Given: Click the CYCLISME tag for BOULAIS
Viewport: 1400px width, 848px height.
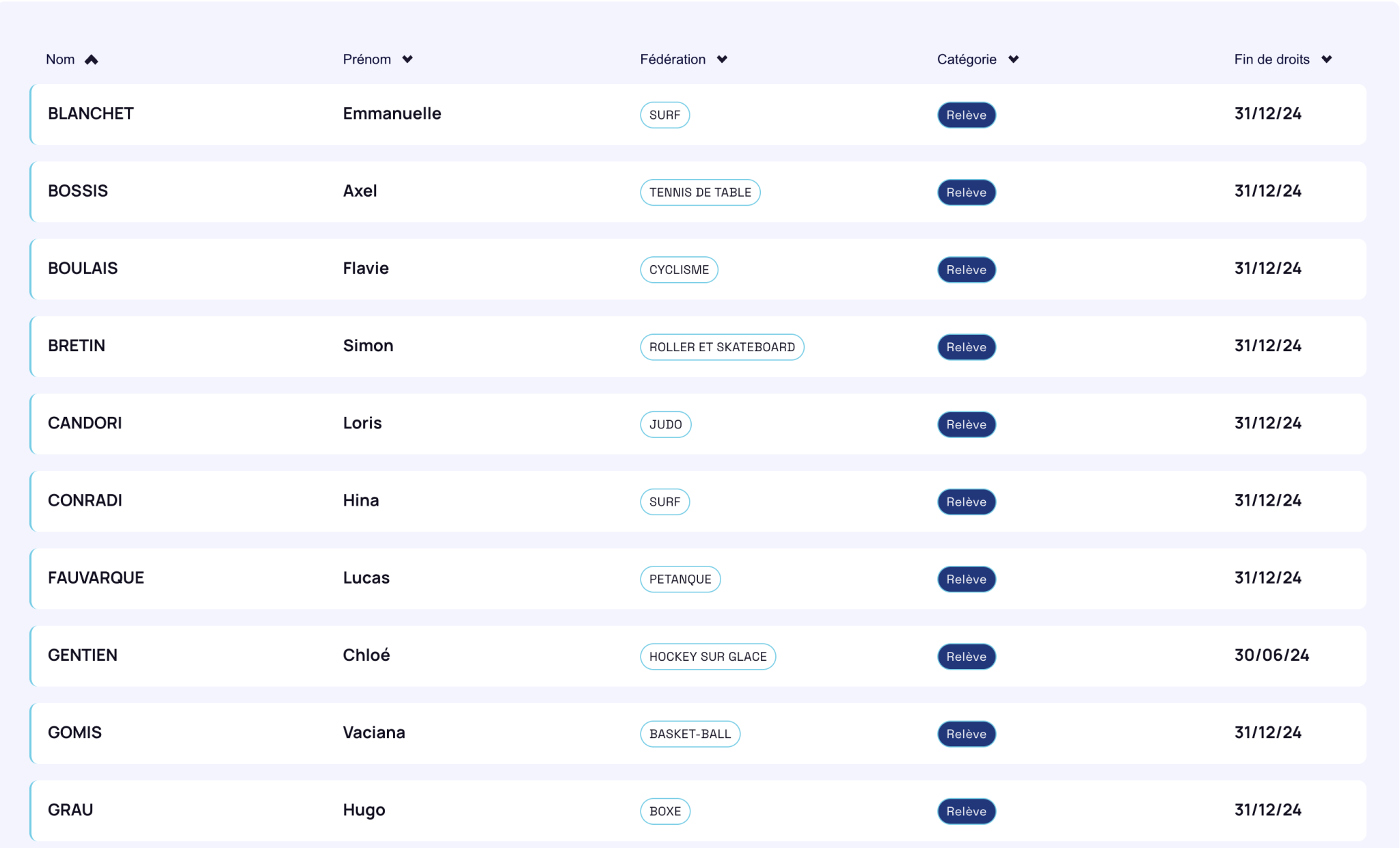Looking at the screenshot, I should (679, 270).
